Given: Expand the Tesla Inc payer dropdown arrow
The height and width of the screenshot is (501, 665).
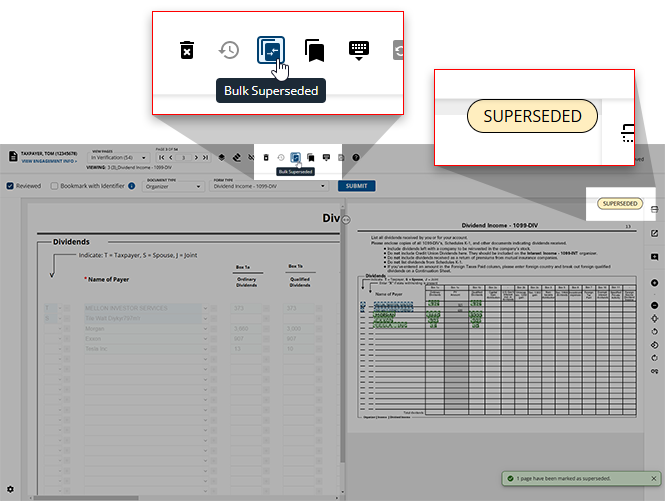Looking at the screenshot, I should click(205, 349).
